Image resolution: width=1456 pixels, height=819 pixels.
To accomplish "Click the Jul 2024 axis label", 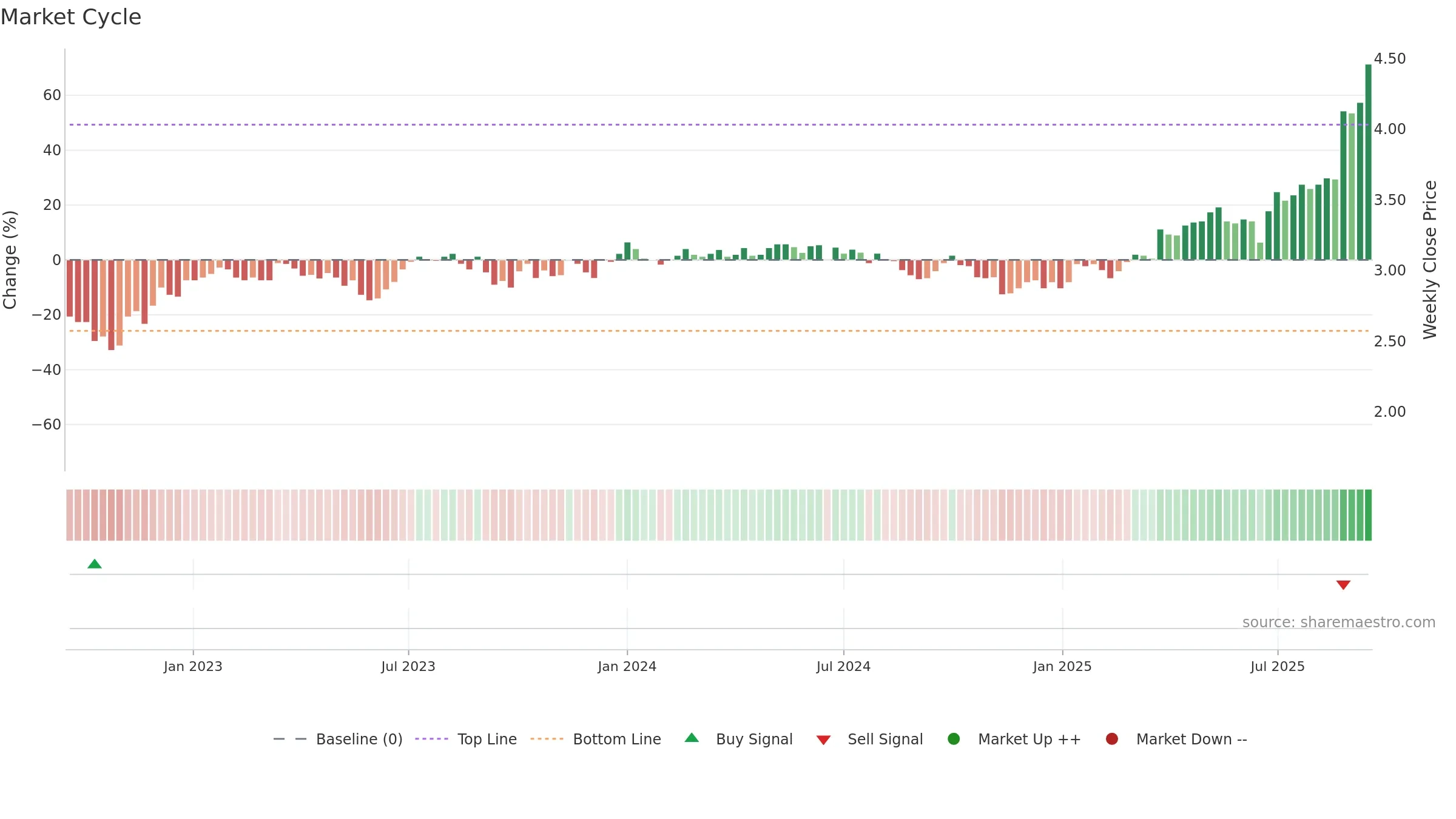I will pos(843,667).
